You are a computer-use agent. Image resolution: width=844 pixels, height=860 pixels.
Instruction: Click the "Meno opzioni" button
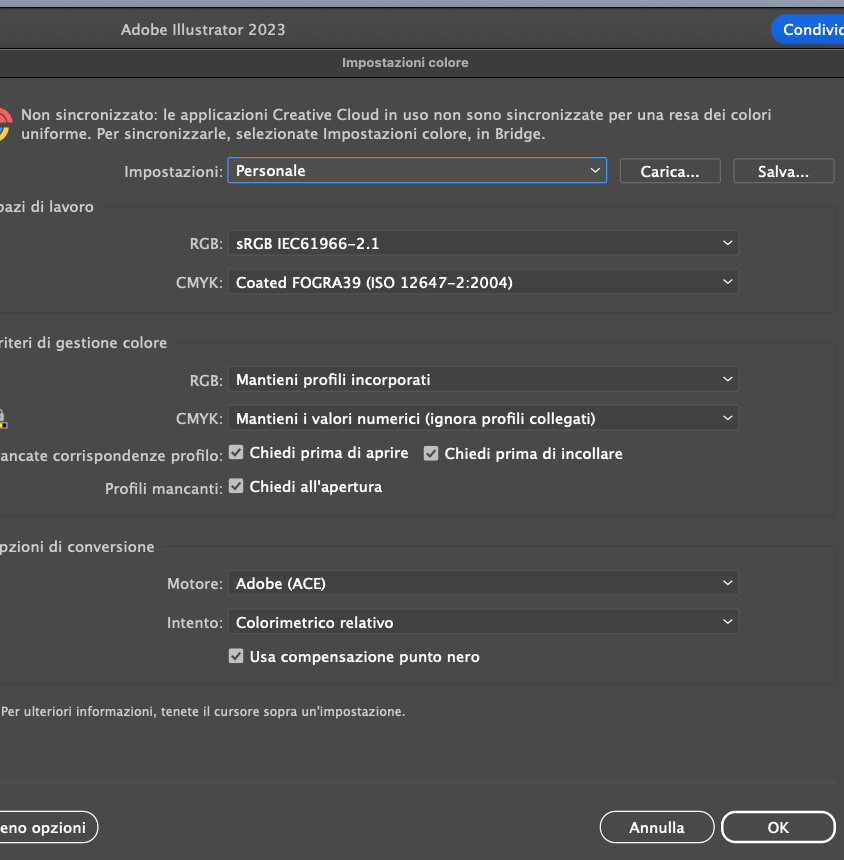[40, 827]
